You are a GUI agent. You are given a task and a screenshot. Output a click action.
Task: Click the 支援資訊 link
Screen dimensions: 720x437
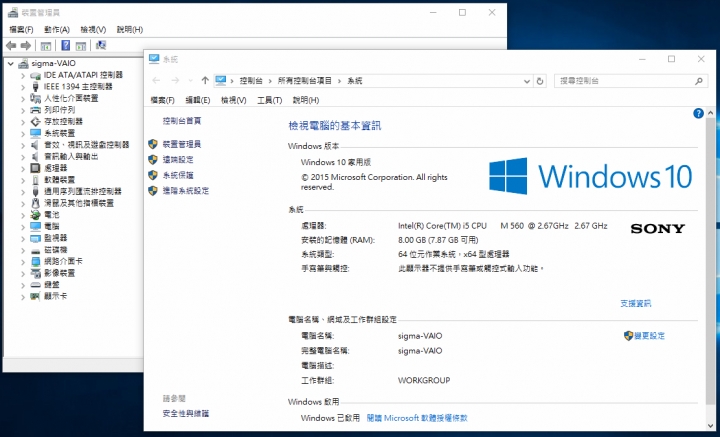point(636,303)
